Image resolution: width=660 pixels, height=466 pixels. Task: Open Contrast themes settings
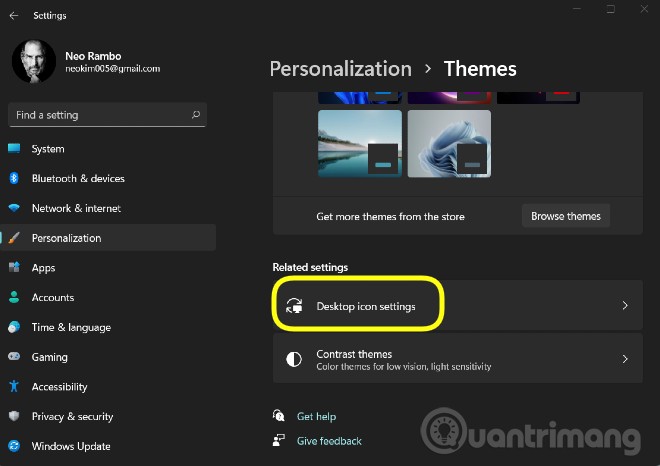[458, 359]
